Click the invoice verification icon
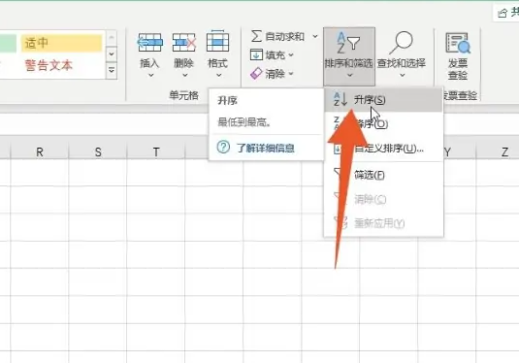519x363 pixels. 457,43
